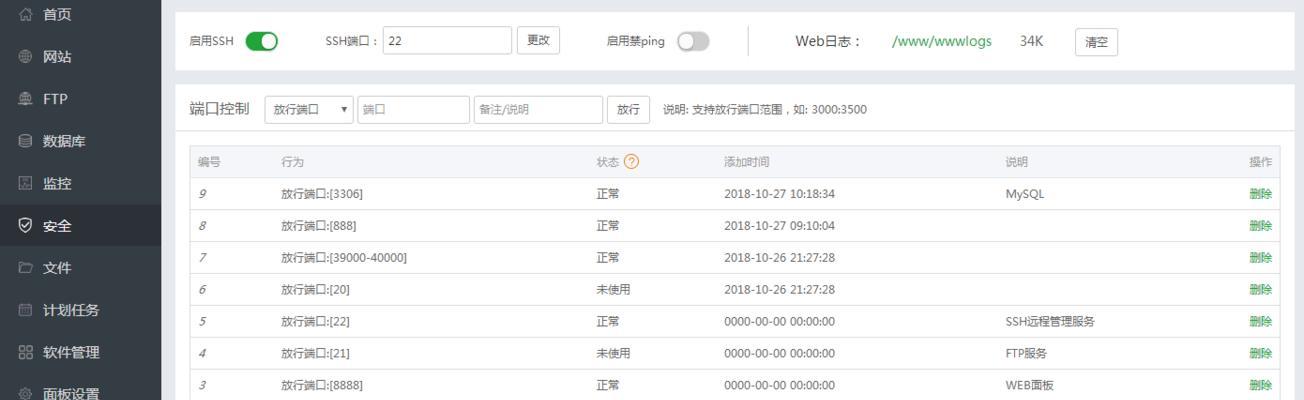1304x400 pixels.
Task: Click the 备注/说明 input field
Action: pos(538,110)
